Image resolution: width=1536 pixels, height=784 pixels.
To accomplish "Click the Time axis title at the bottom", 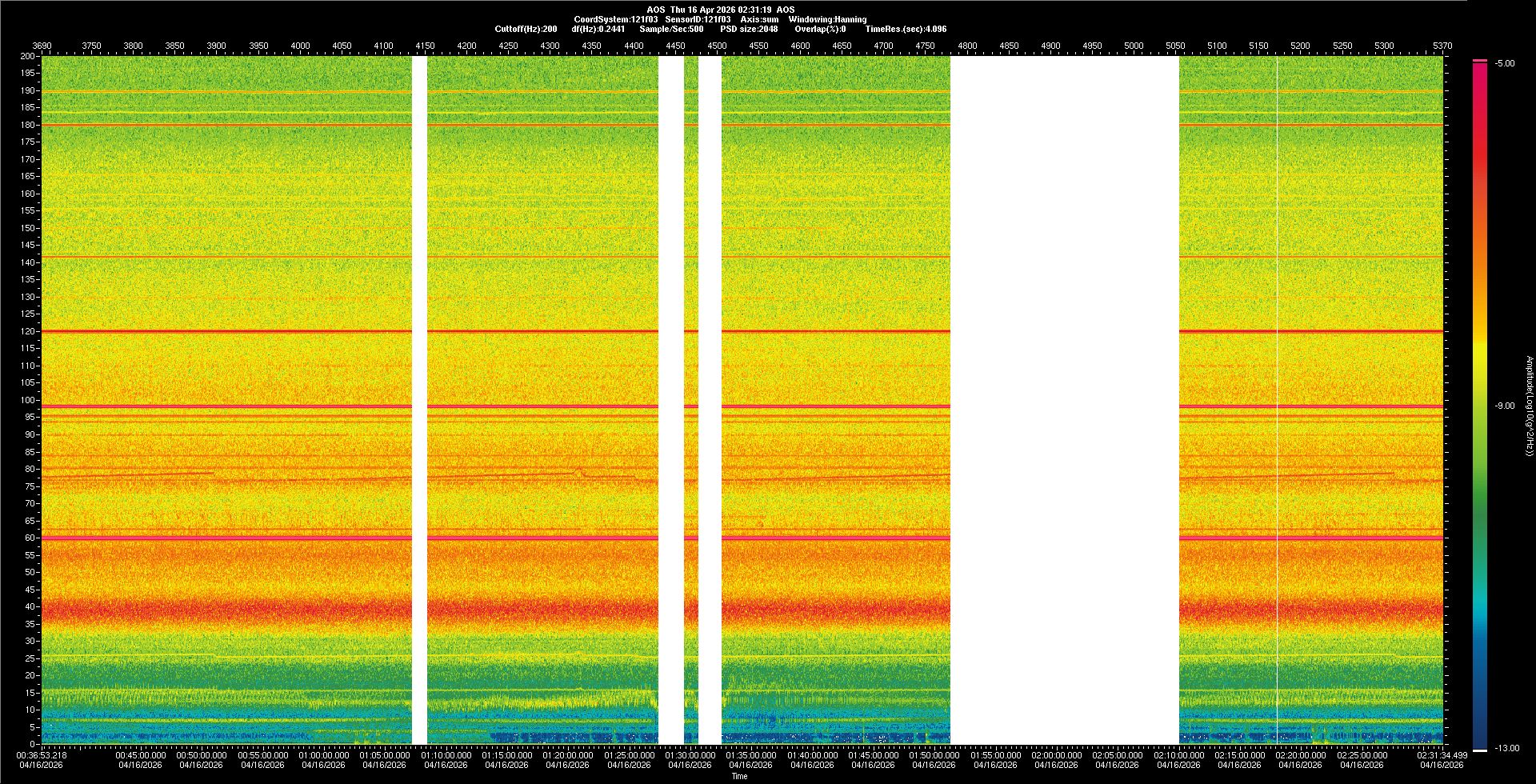I will click(739, 776).
